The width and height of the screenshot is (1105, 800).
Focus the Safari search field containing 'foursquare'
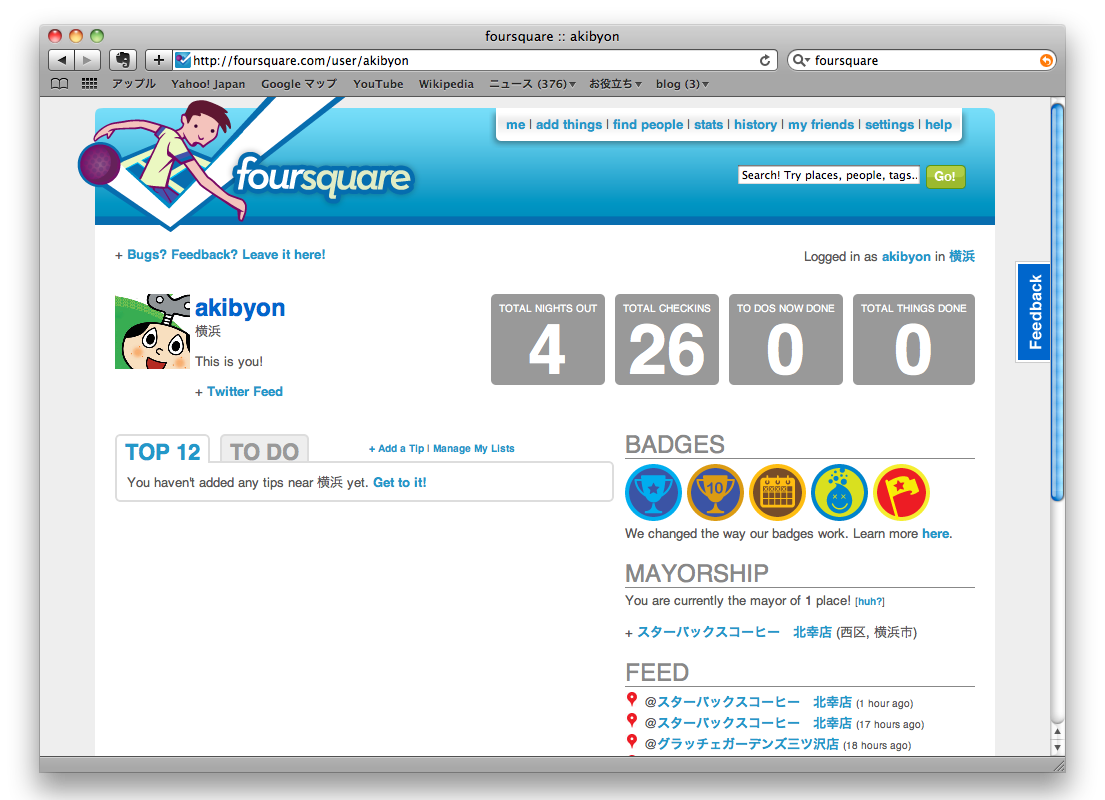coord(922,61)
